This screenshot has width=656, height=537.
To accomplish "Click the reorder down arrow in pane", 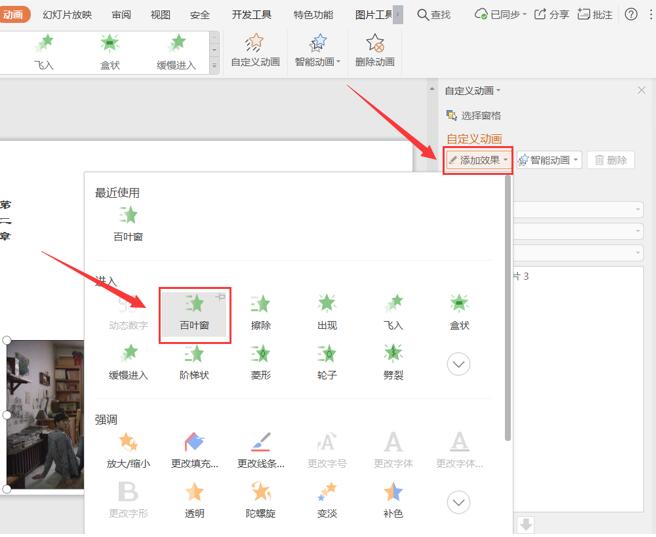I will [x=526, y=524].
